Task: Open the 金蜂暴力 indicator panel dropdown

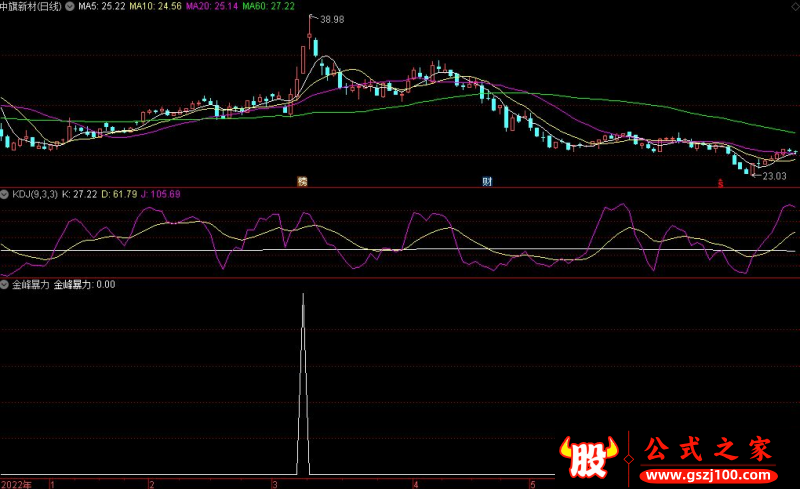Action: click(5, 284)
